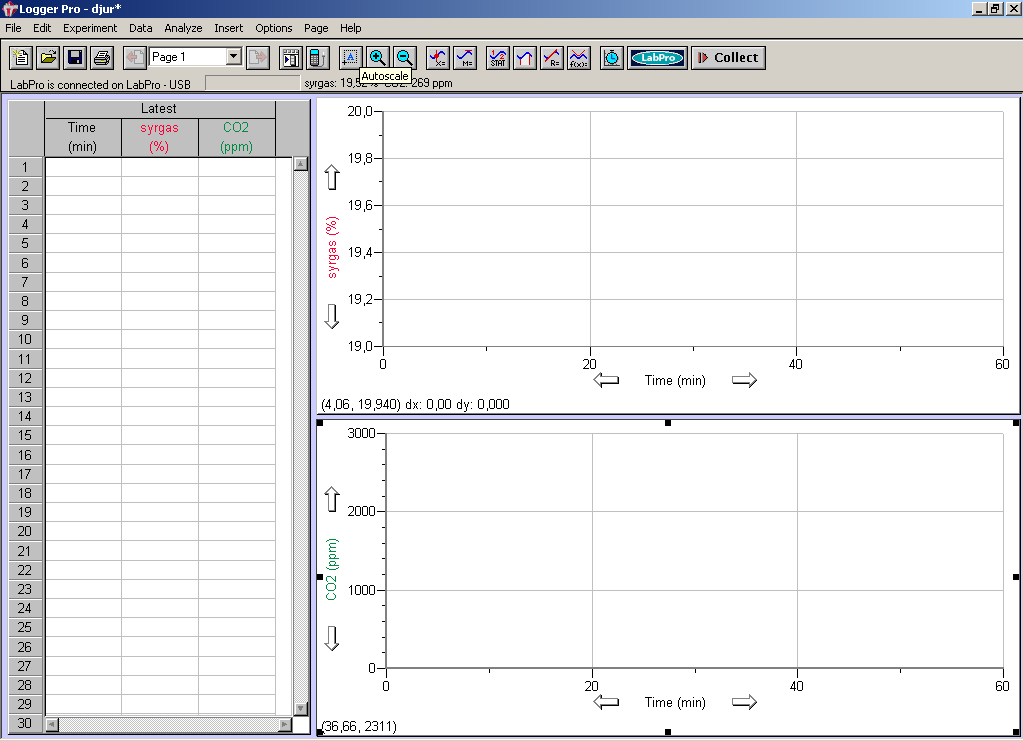Screen dimensions: 1023x741
Task: Click table scrollbar up arrow
Action: [x=301, y=164]
